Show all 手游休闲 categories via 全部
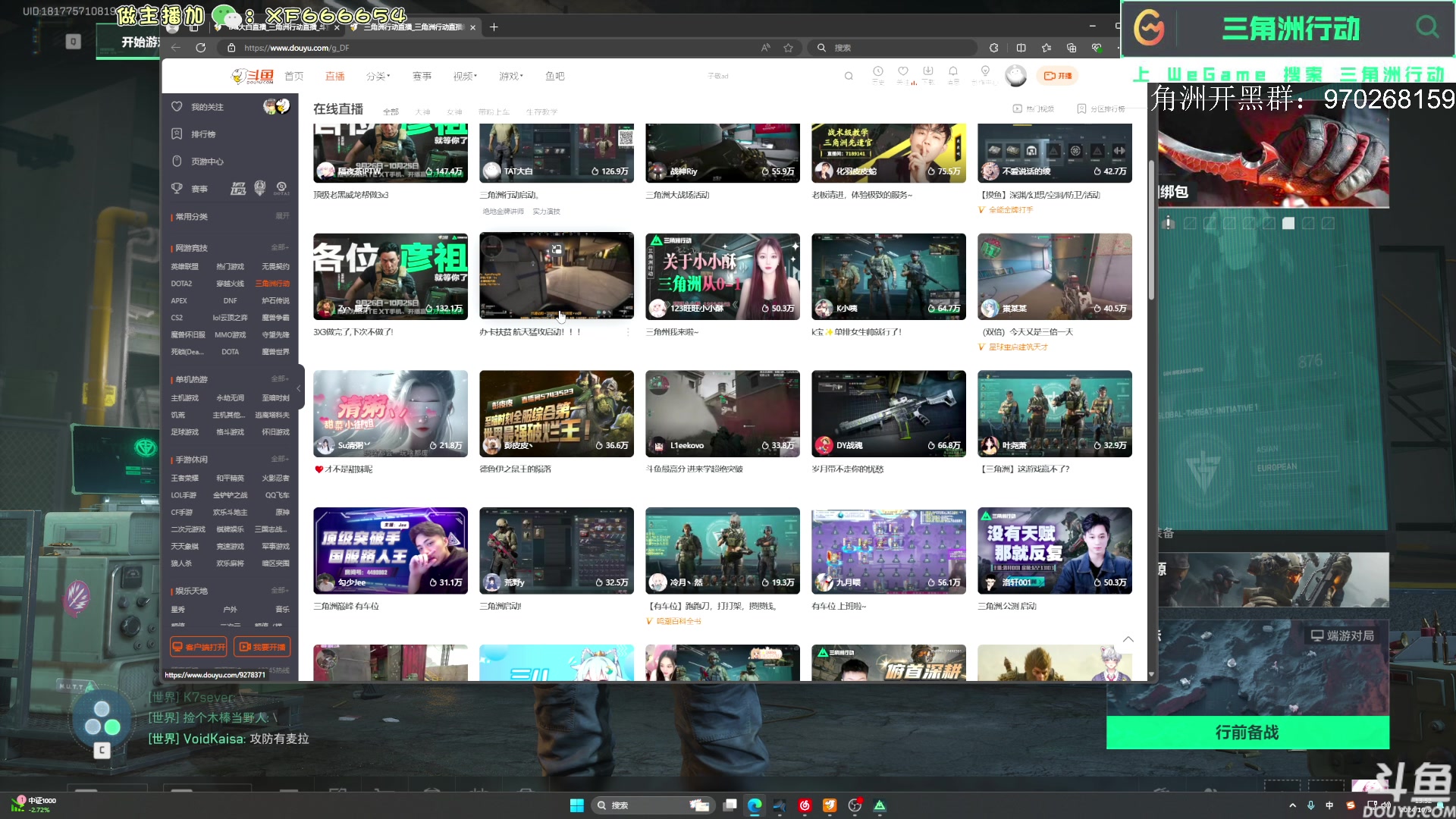Image resolution: width=1456 pixels, height=819 pixels. pyautogui.click(x=280, y=460)
